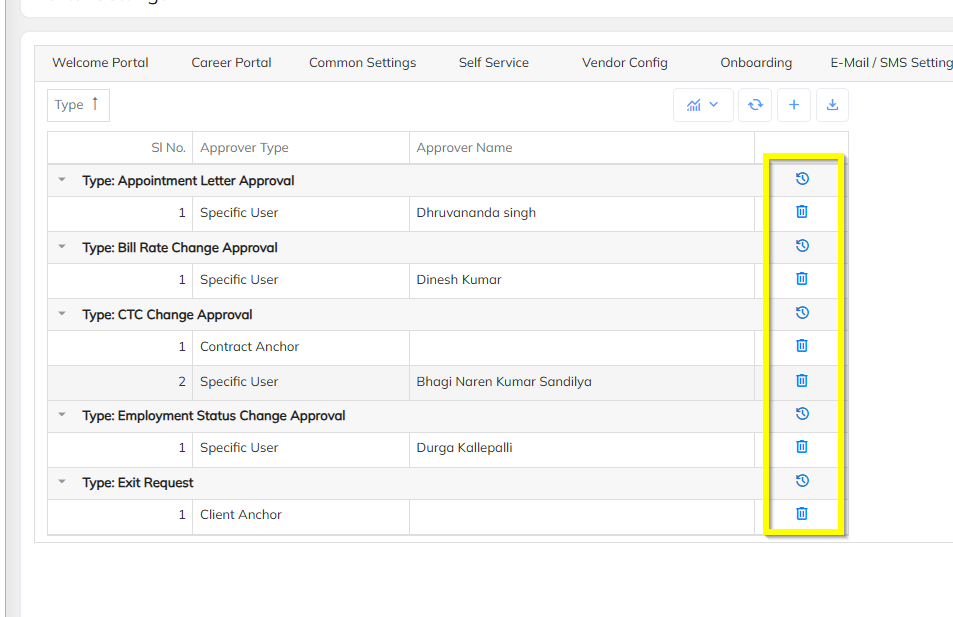This screenshot has height=617, width=953.
Task: Click the refresh grid icon
Action: pos(755,105)
